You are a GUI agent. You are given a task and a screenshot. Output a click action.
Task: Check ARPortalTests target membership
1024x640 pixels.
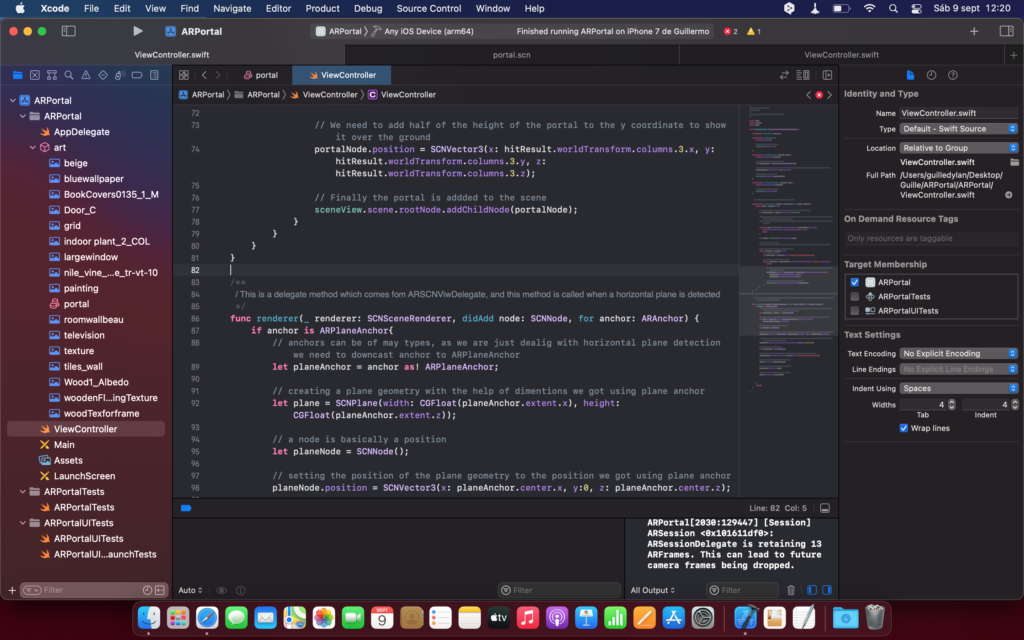(x=856, y=294)
